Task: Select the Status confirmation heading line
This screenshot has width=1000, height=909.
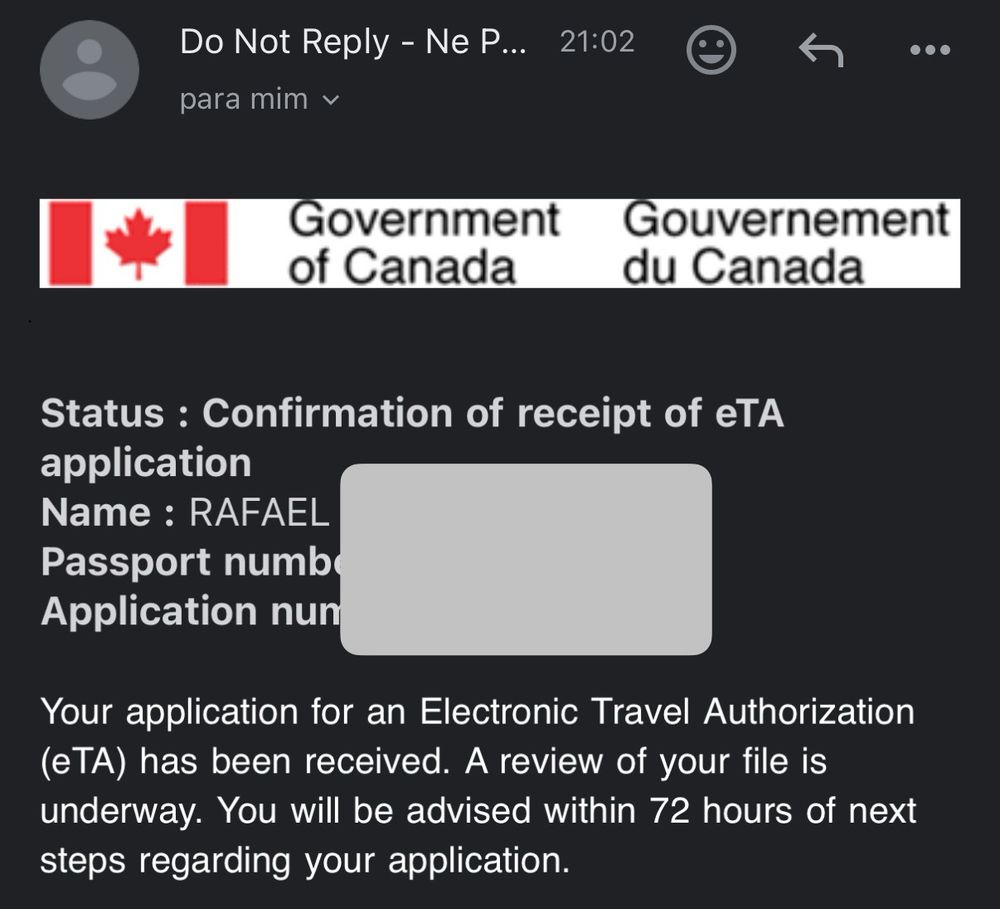Action: 412,438
